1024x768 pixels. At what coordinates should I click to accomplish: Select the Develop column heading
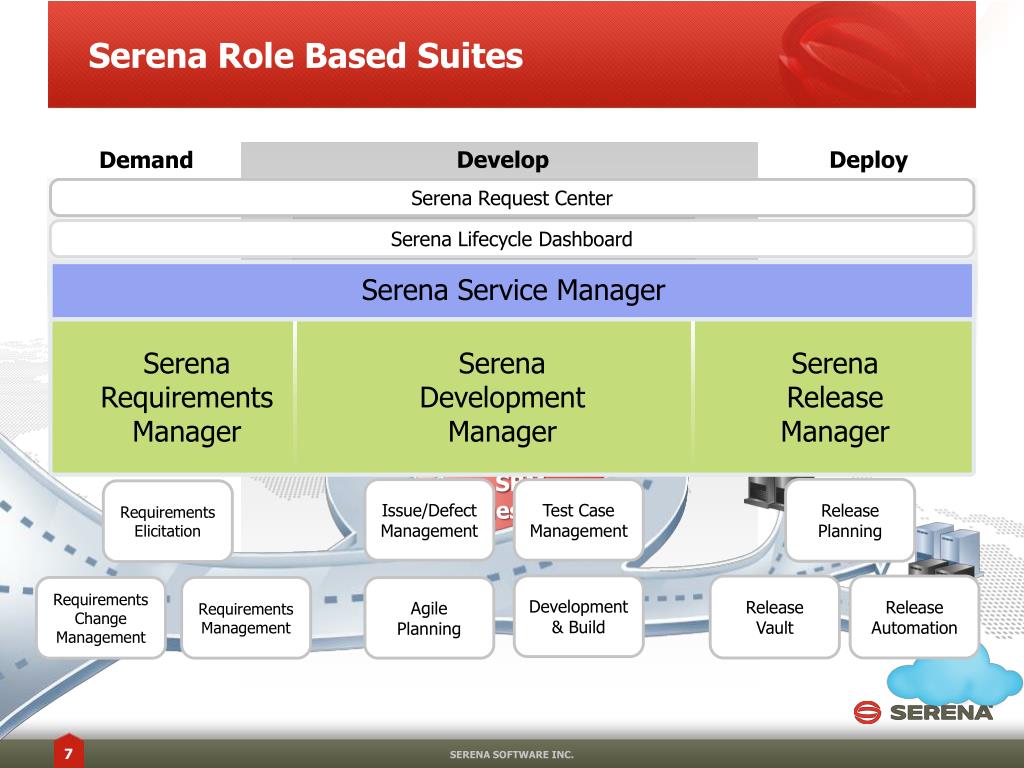point(502,160)
